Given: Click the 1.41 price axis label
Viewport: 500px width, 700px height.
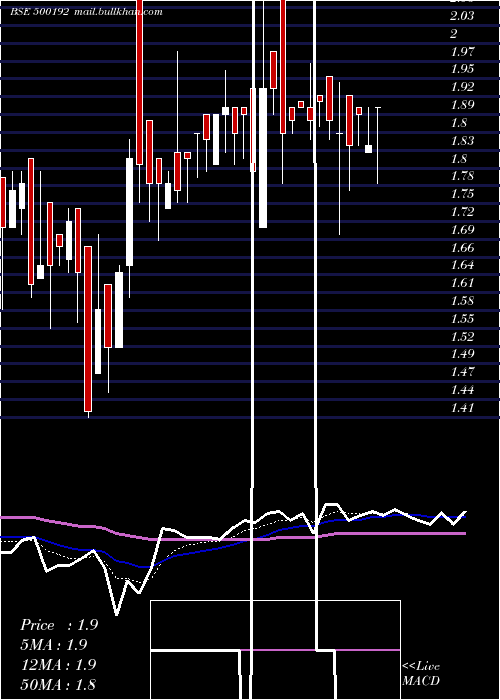Looking at the screenshot, I should 462,408.
